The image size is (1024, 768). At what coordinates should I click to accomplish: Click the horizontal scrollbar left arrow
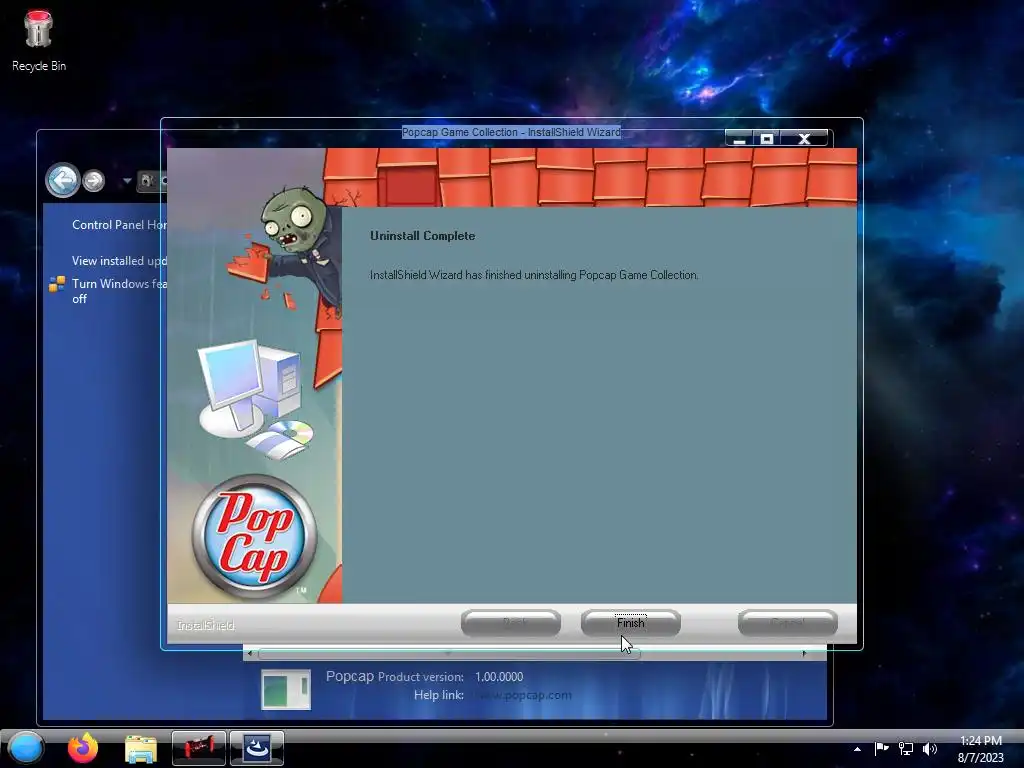(249, 653)
